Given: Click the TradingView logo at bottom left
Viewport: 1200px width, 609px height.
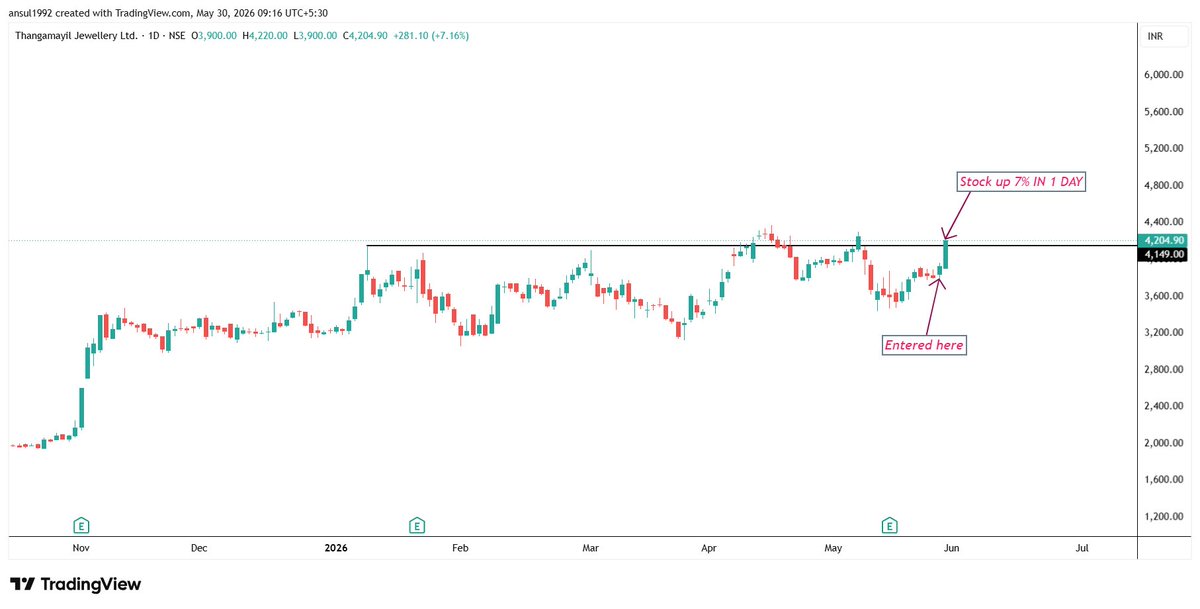Looking at the screenshot, I should (x=76, y=584).
